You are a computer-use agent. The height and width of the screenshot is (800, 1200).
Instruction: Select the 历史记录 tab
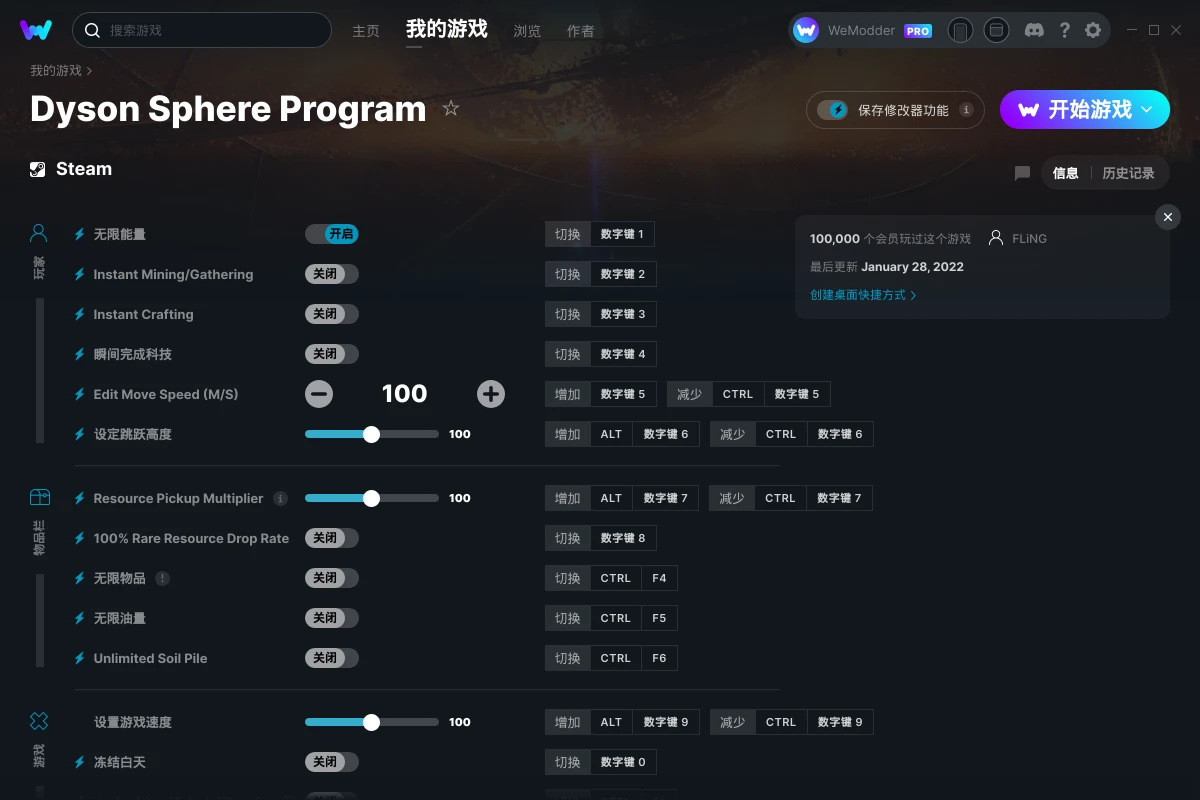pos(1128,173)
